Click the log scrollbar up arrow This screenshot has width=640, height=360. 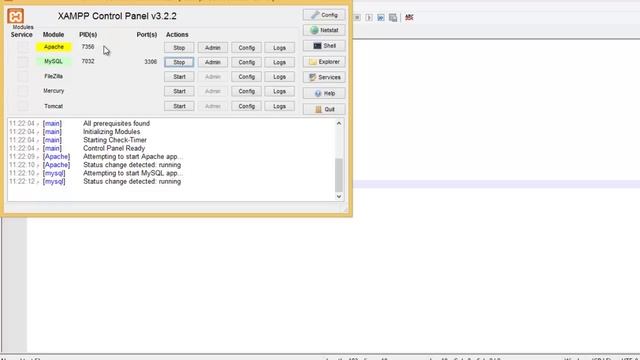(x=339, y=123)
